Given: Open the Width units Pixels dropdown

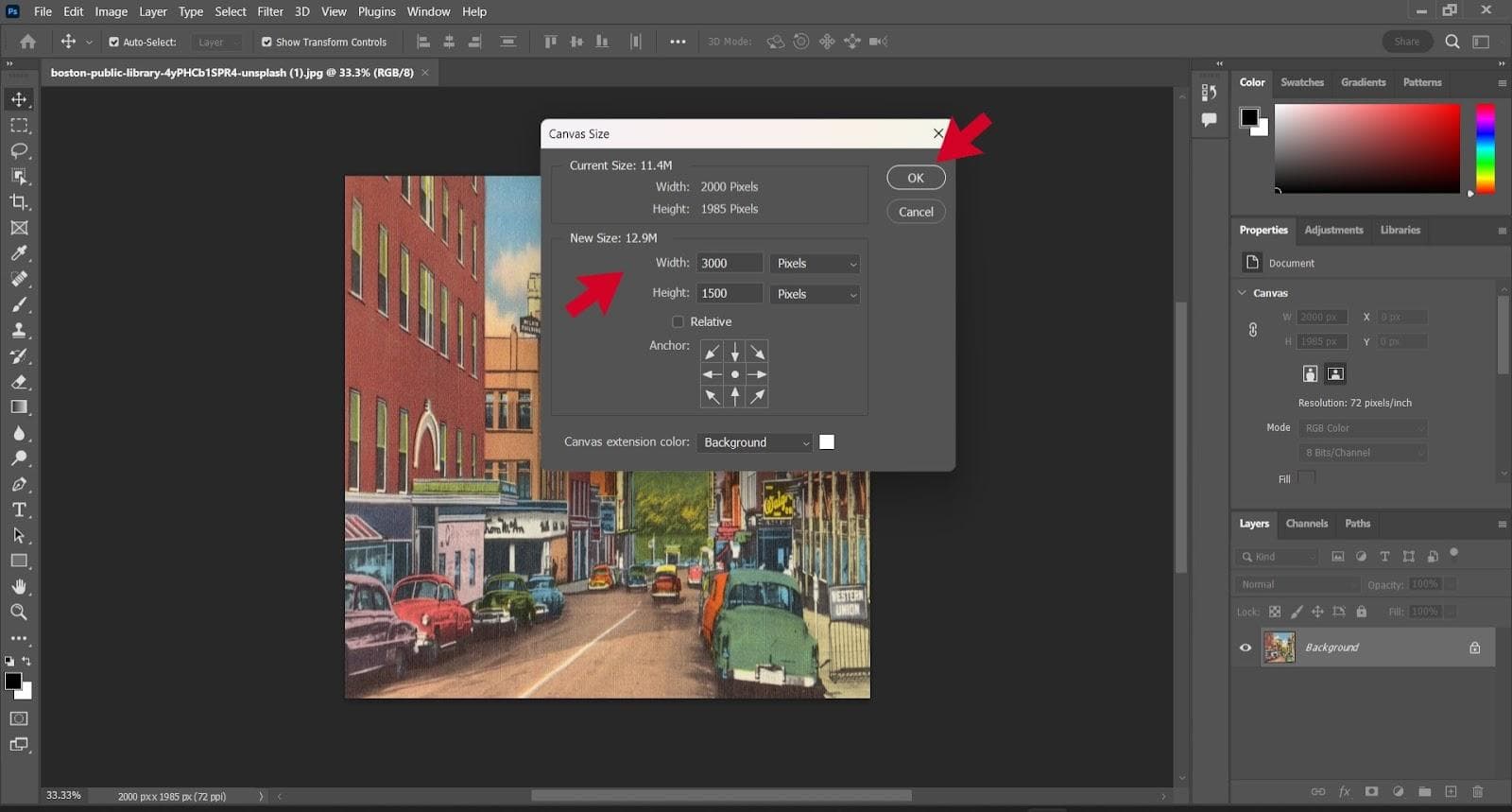Looking at the screenshot, I should point(816,264).
